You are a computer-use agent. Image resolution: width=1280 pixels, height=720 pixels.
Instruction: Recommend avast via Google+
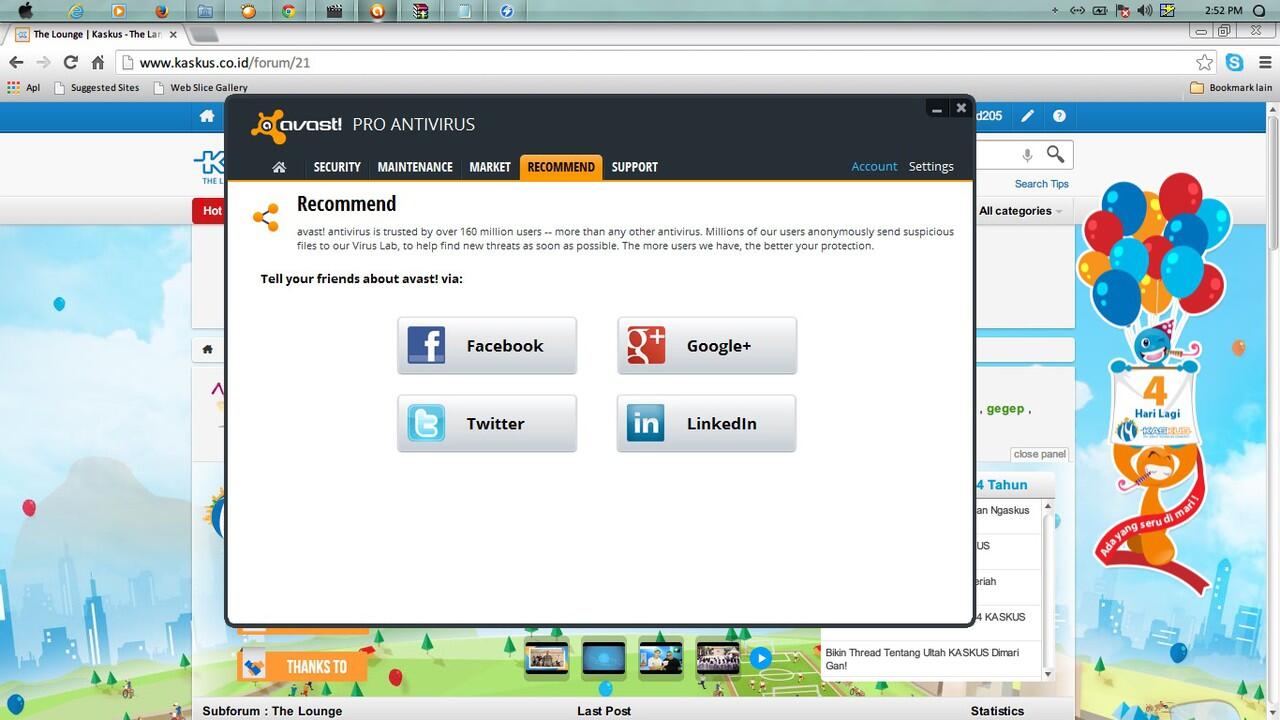click(x=707, y=346)
